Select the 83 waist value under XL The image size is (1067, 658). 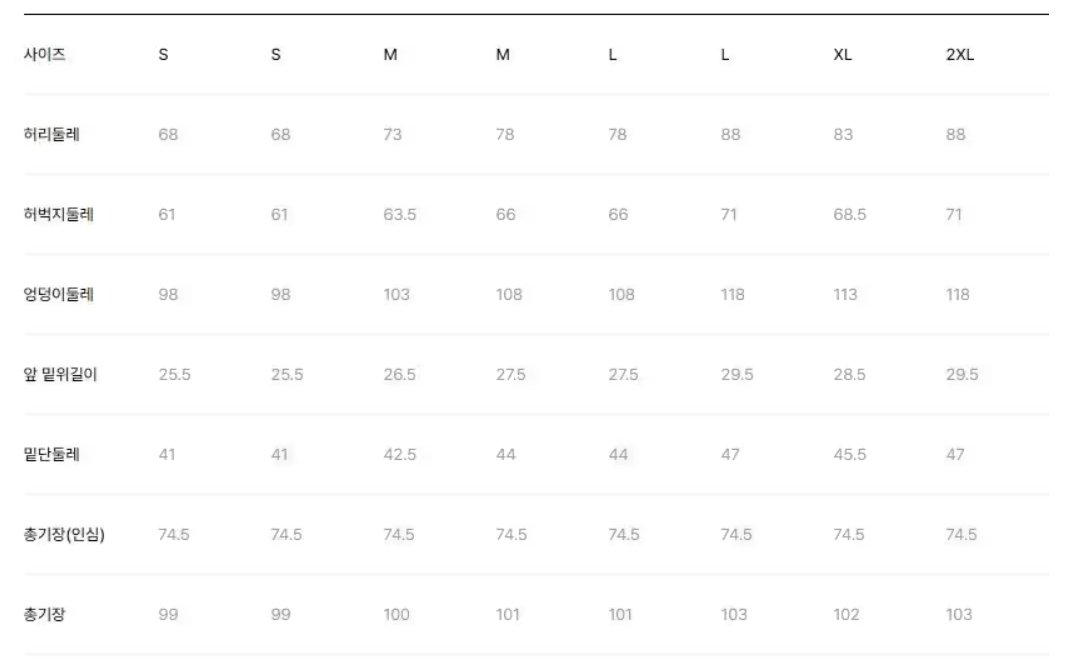point(842,135)
